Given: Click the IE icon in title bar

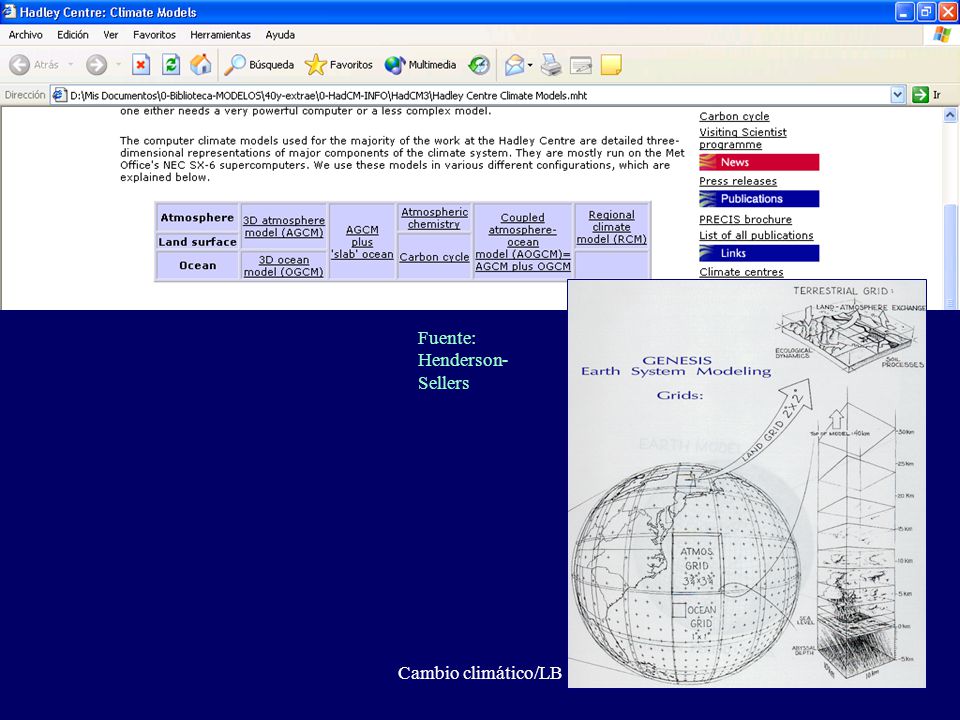Looking at the screenshot, I should click(9, 12).
